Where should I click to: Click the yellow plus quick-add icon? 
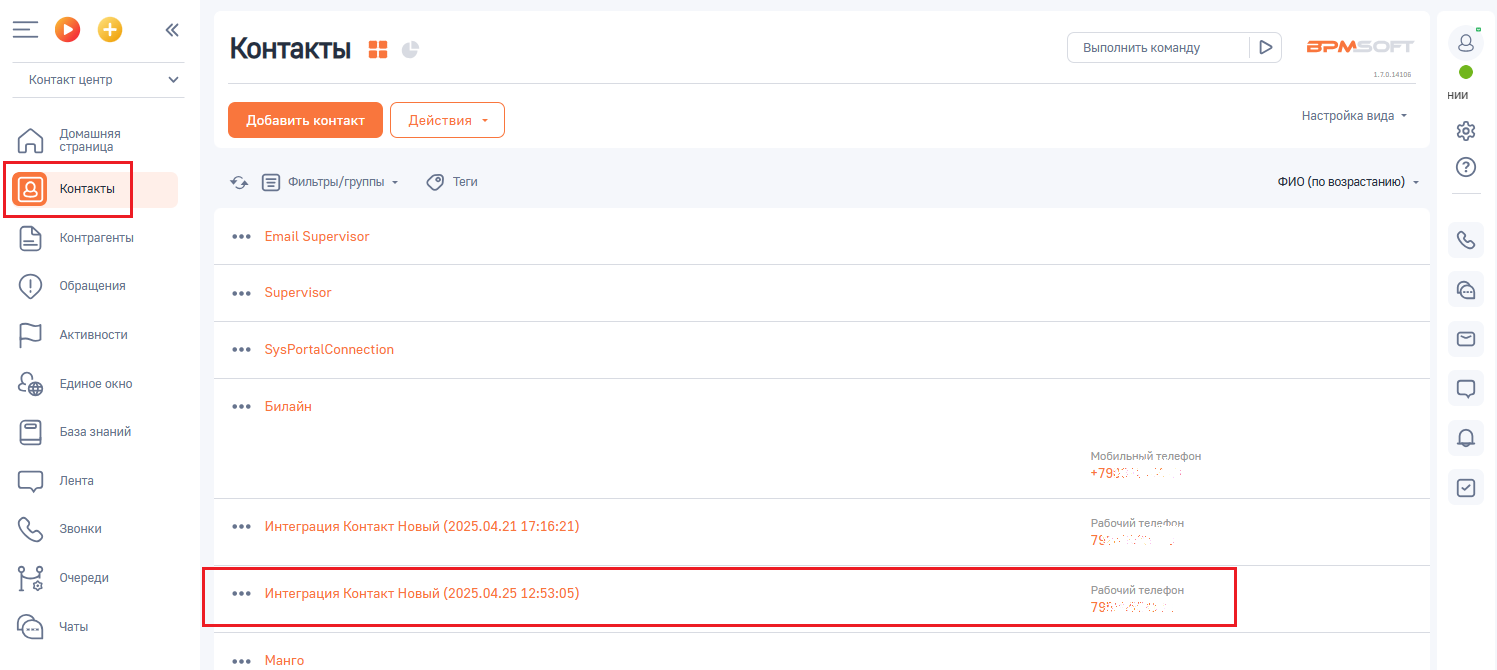click(110, 30)
